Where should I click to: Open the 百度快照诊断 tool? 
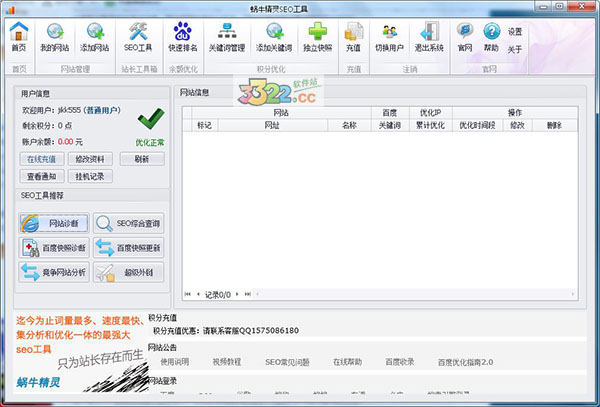[54, 248]
